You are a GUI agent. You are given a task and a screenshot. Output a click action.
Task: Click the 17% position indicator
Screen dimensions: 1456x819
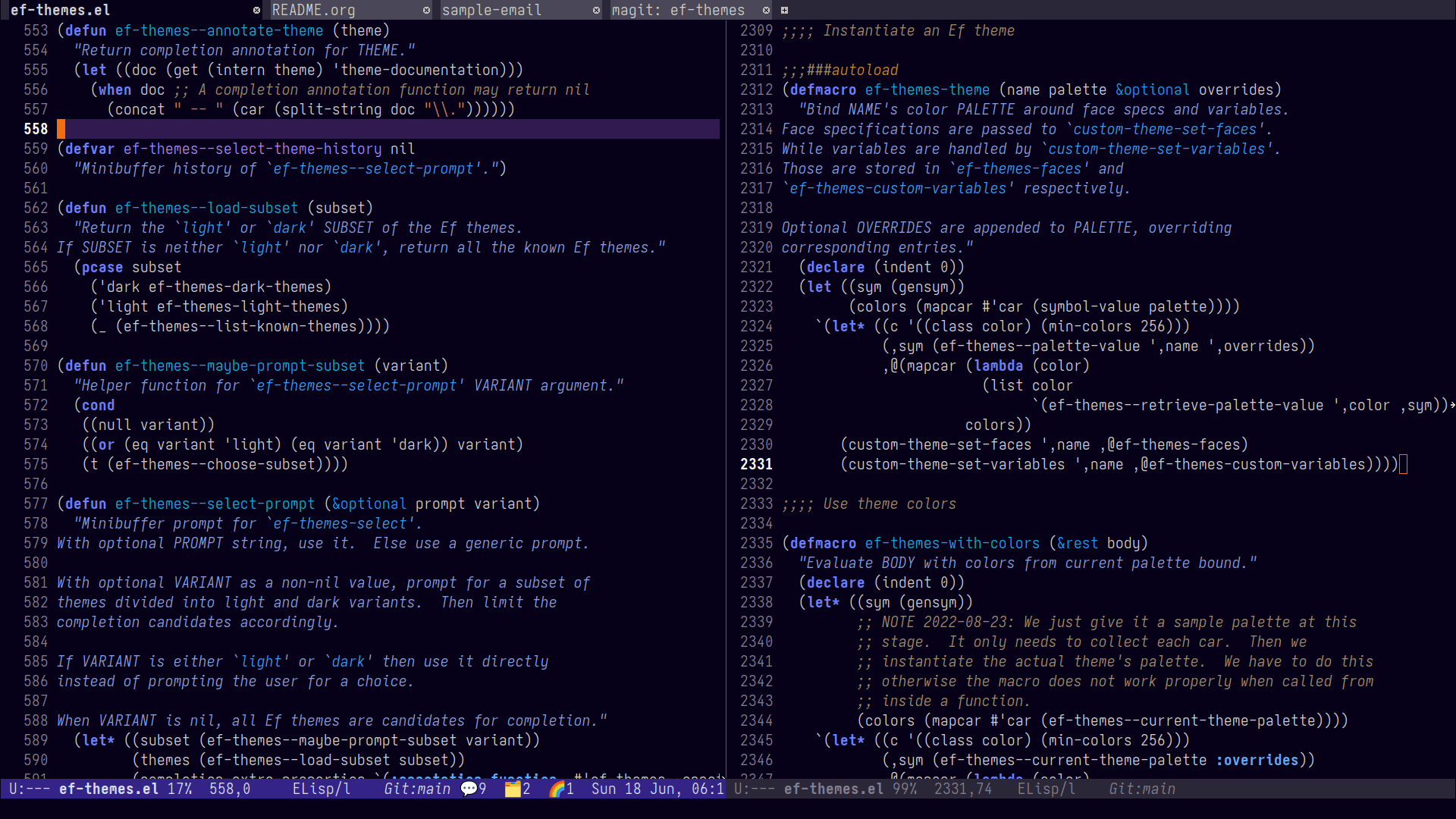pos(180,789)
